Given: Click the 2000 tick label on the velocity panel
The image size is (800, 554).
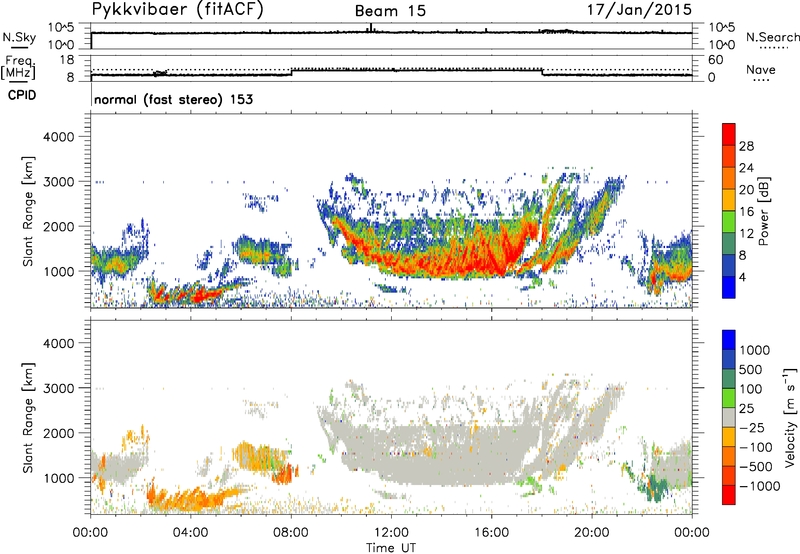Looking at the screenshot, I should click(x=58, y=433).
